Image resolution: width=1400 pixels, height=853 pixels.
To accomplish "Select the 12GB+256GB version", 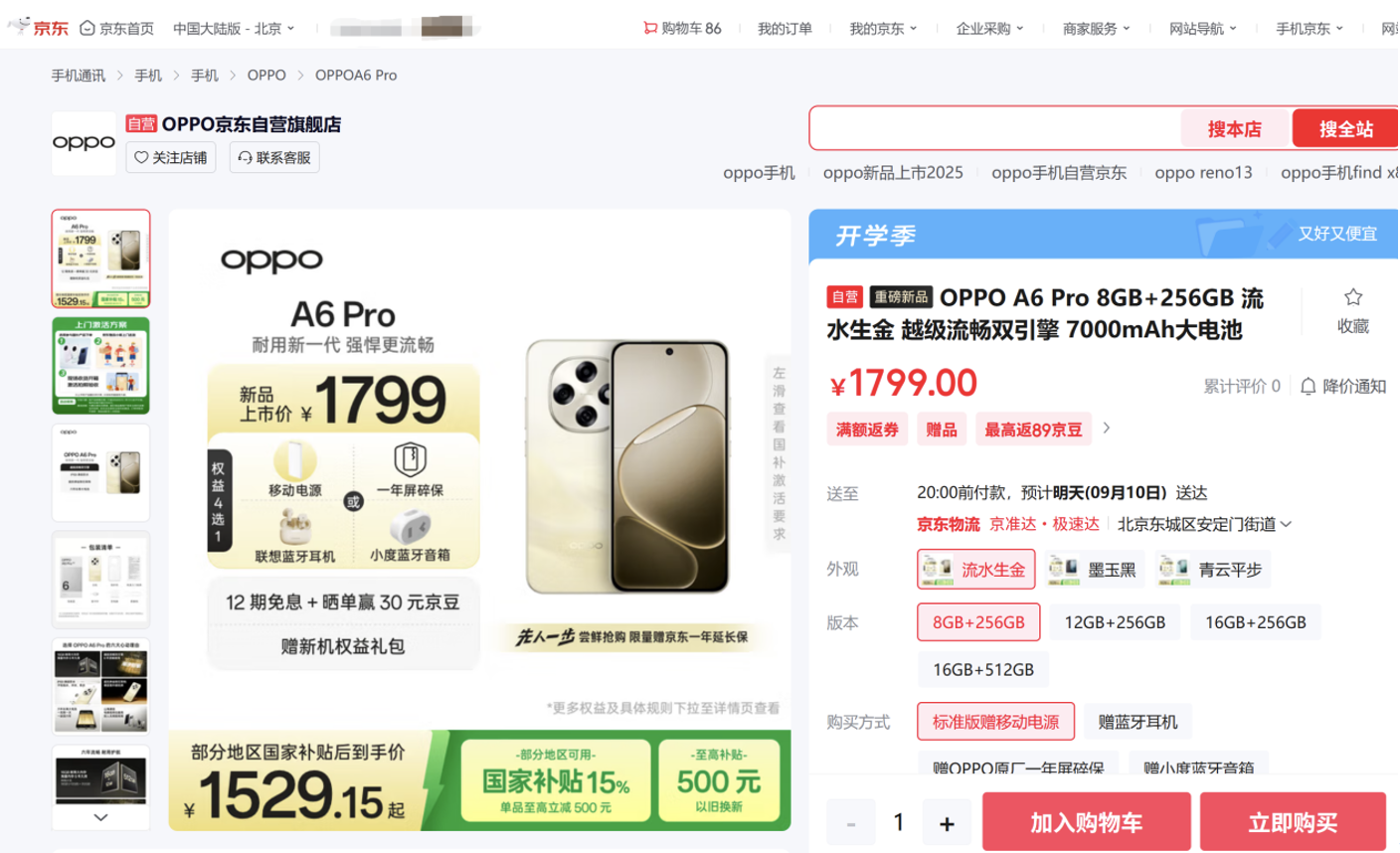I will coord(1115,622).
